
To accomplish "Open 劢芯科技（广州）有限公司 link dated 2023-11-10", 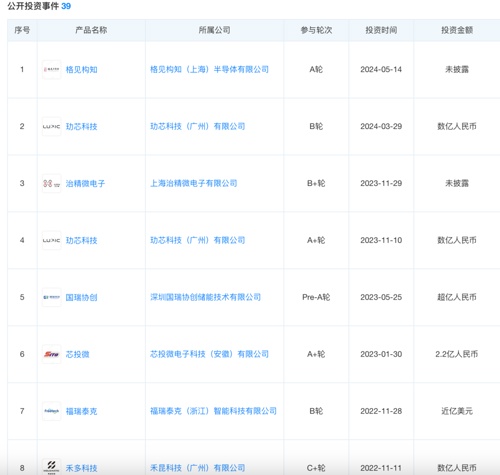I will coord(198,240).
